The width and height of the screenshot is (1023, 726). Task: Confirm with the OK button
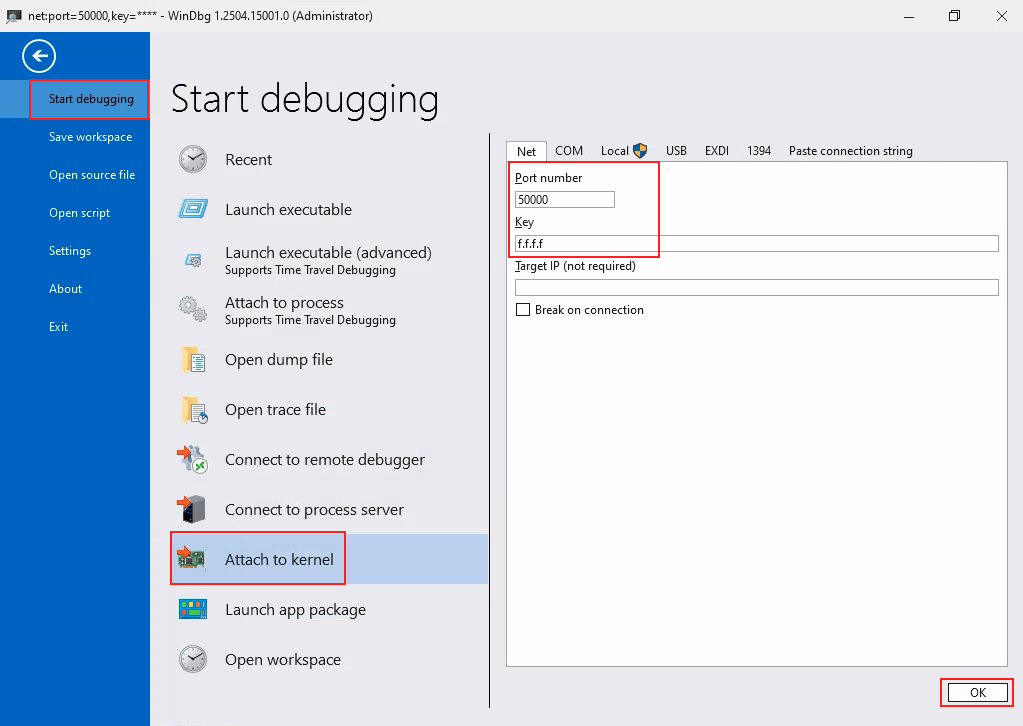[977, 693]
